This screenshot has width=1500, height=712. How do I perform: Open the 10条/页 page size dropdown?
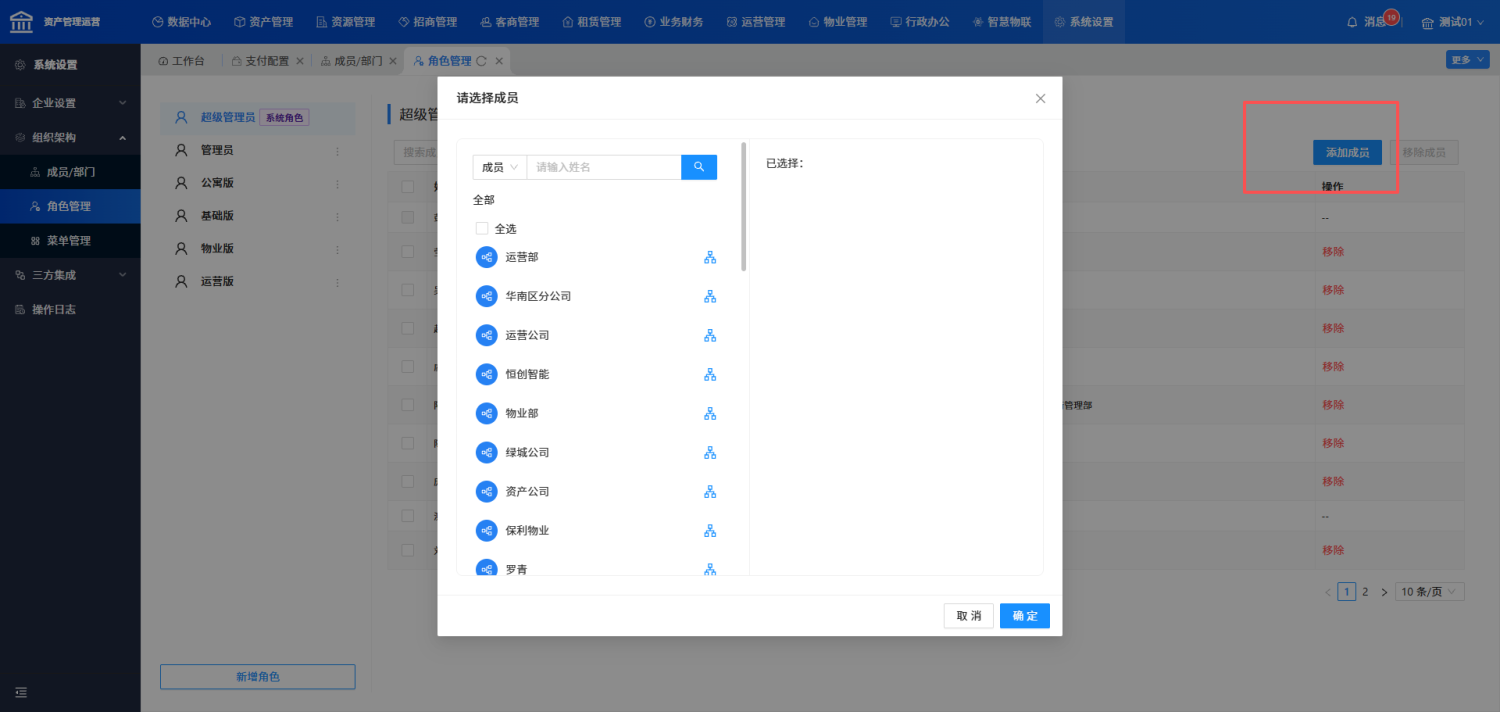tap(1431, 592)
